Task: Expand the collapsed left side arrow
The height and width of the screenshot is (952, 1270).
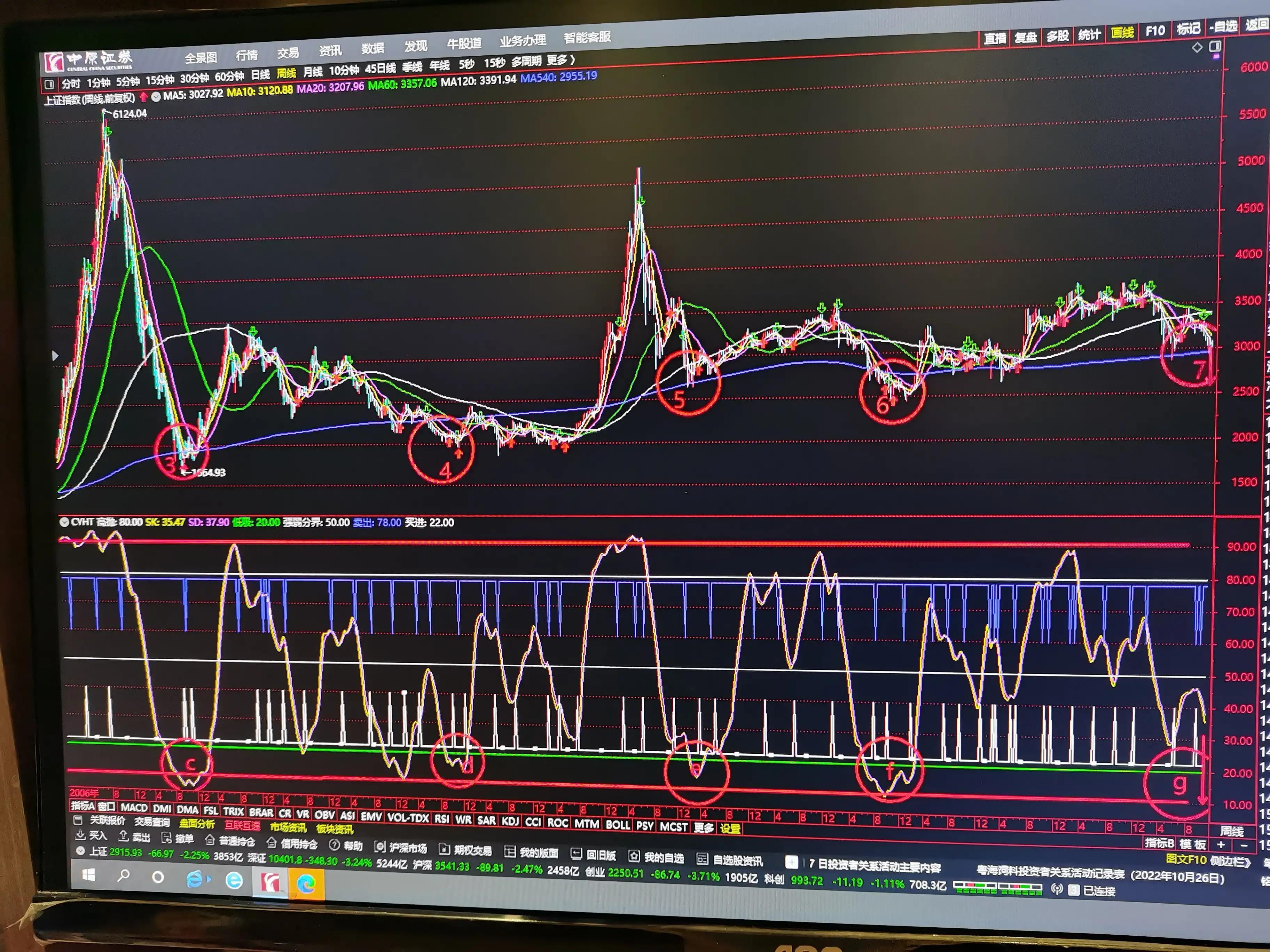Action: (x=55, y=356)
